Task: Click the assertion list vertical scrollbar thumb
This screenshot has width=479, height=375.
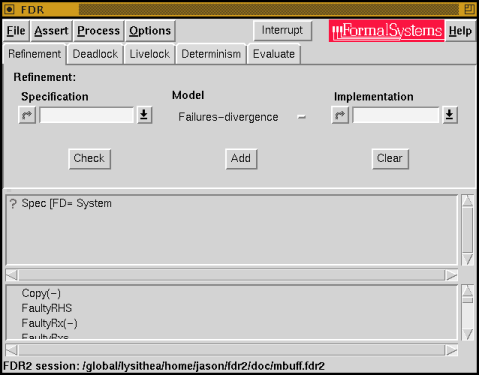Action: [x=467, y=230]
